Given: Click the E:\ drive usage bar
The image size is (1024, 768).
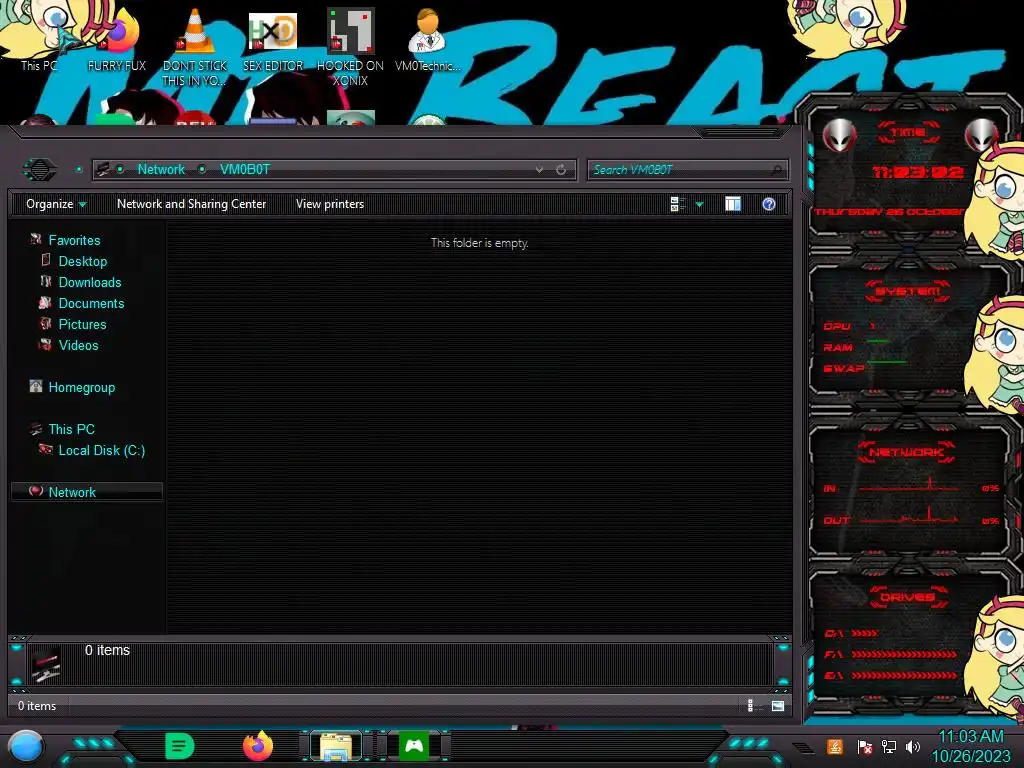Looking at the screenshot, I should (x=904, y=675).
